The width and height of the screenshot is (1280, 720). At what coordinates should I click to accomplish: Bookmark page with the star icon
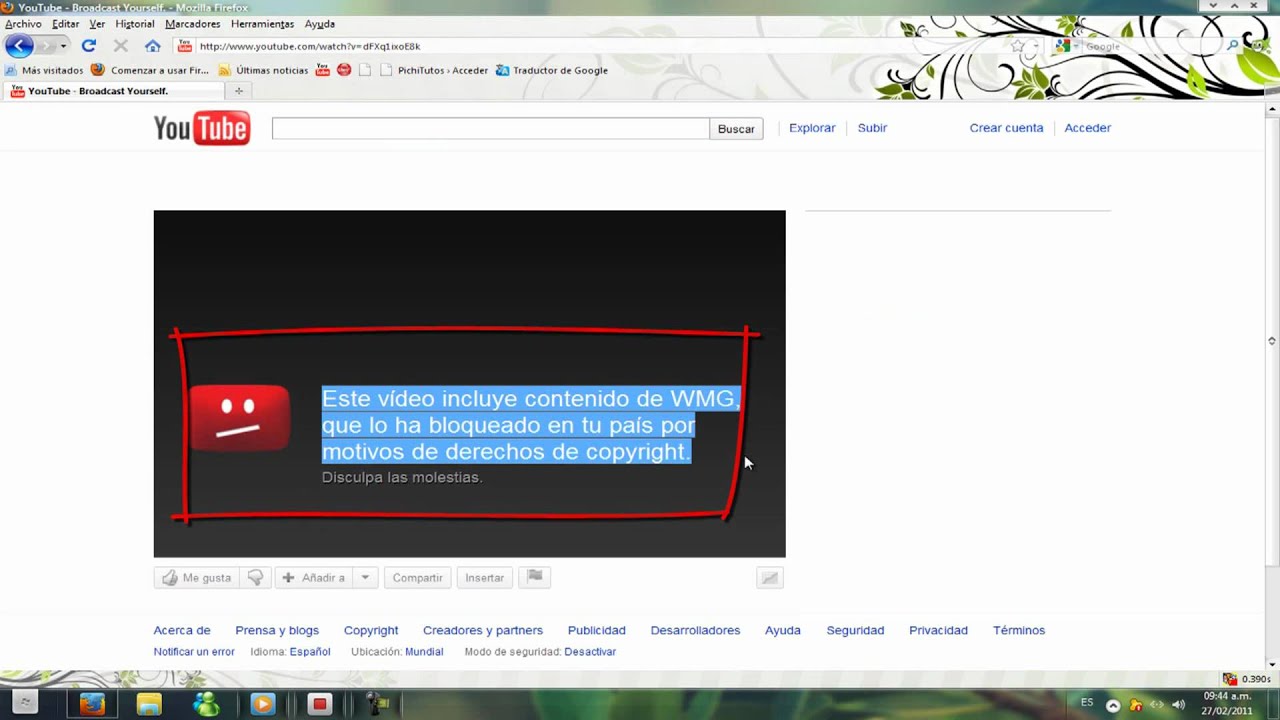(x=1018, y=46)
